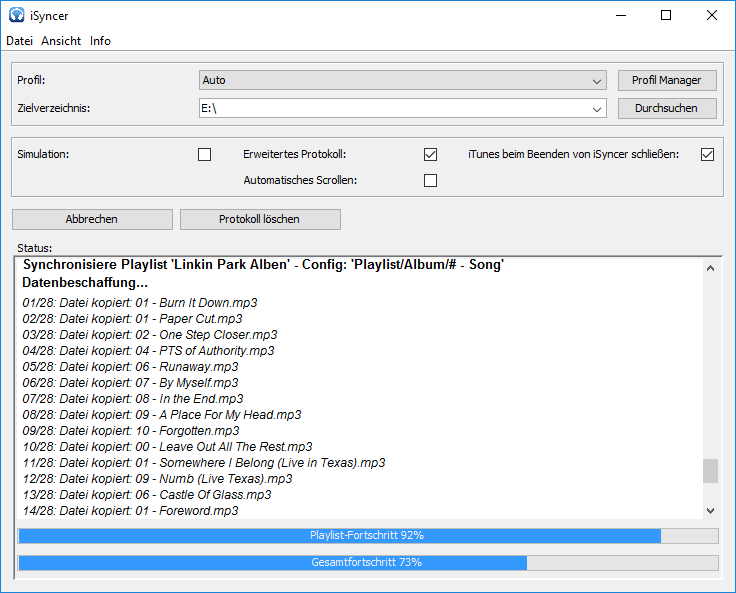
Task: Enable the Simulation checkbox
Action: 205,154
